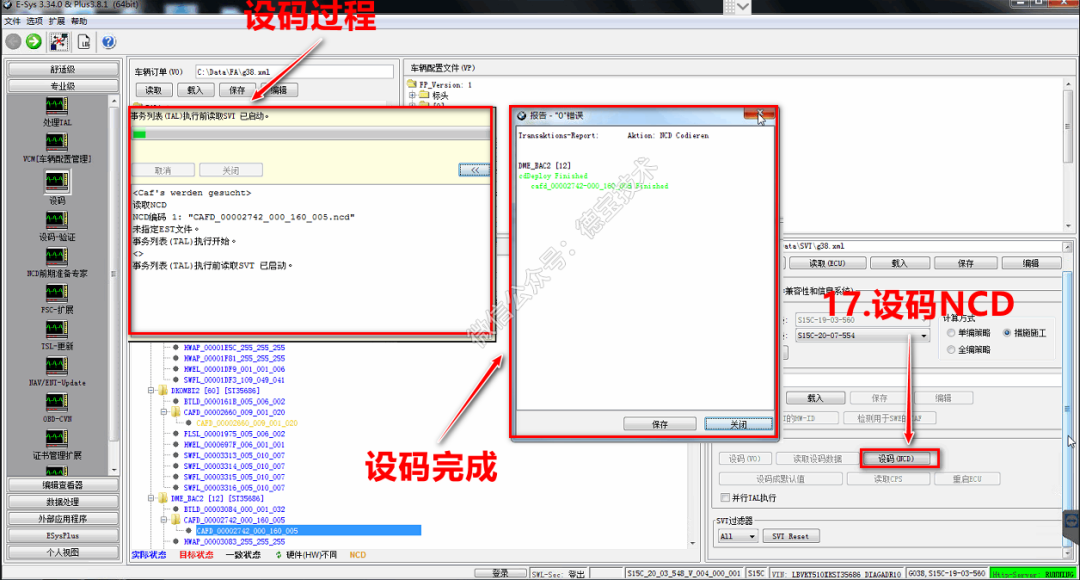Open the VCM 车辆配置管理 module icon
The height and width of the screenshot is (580, 1080).
[x=56, y=142]
